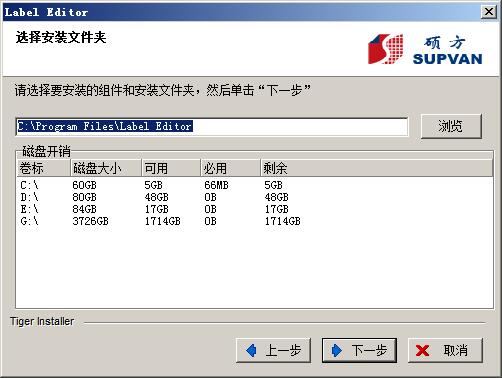Click the 80GB disk size value
This screenshot has width=502, height=378.
[84, 197]
